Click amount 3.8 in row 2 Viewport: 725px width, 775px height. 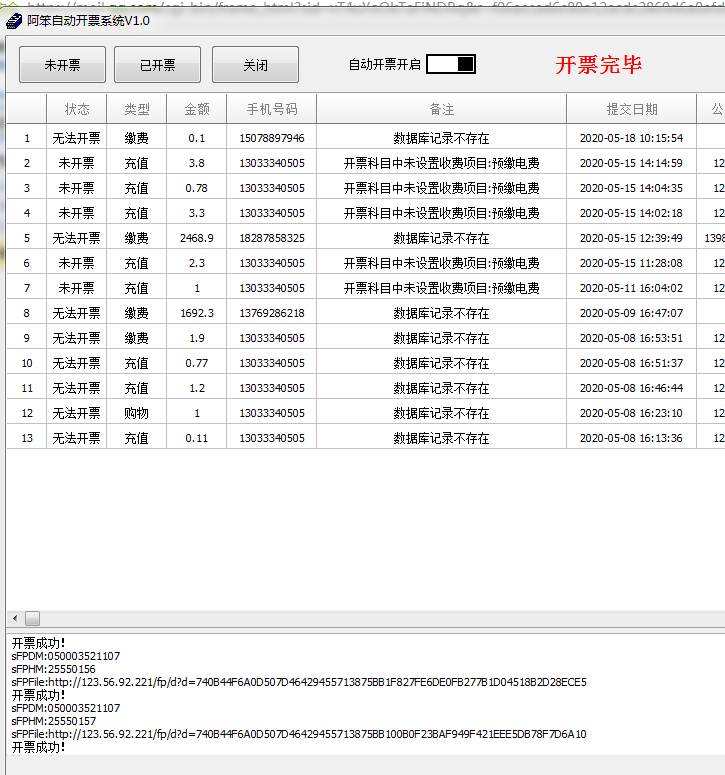click(x=197, y=163)
